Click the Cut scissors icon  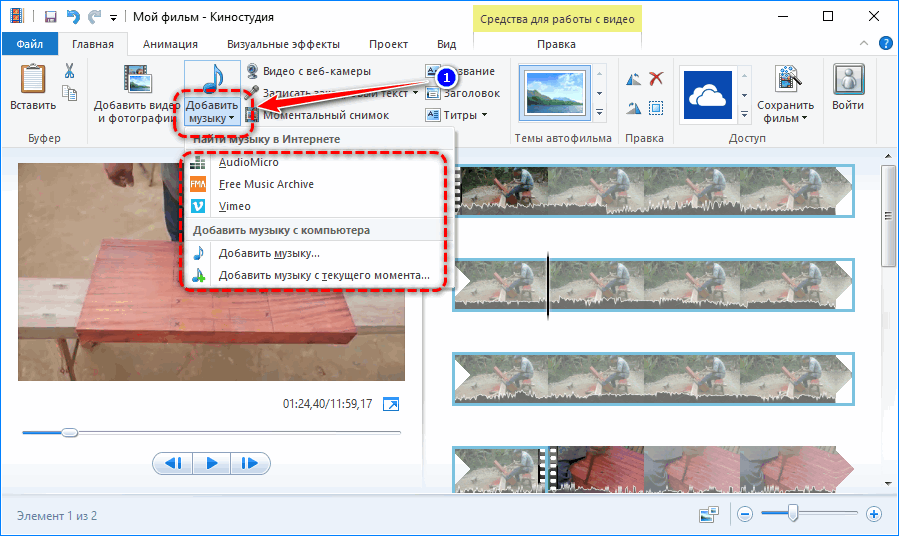[69, 71]
